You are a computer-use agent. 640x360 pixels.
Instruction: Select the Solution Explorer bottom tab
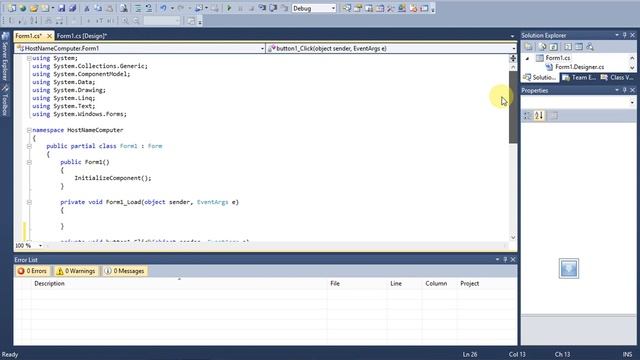pos(540,77)
